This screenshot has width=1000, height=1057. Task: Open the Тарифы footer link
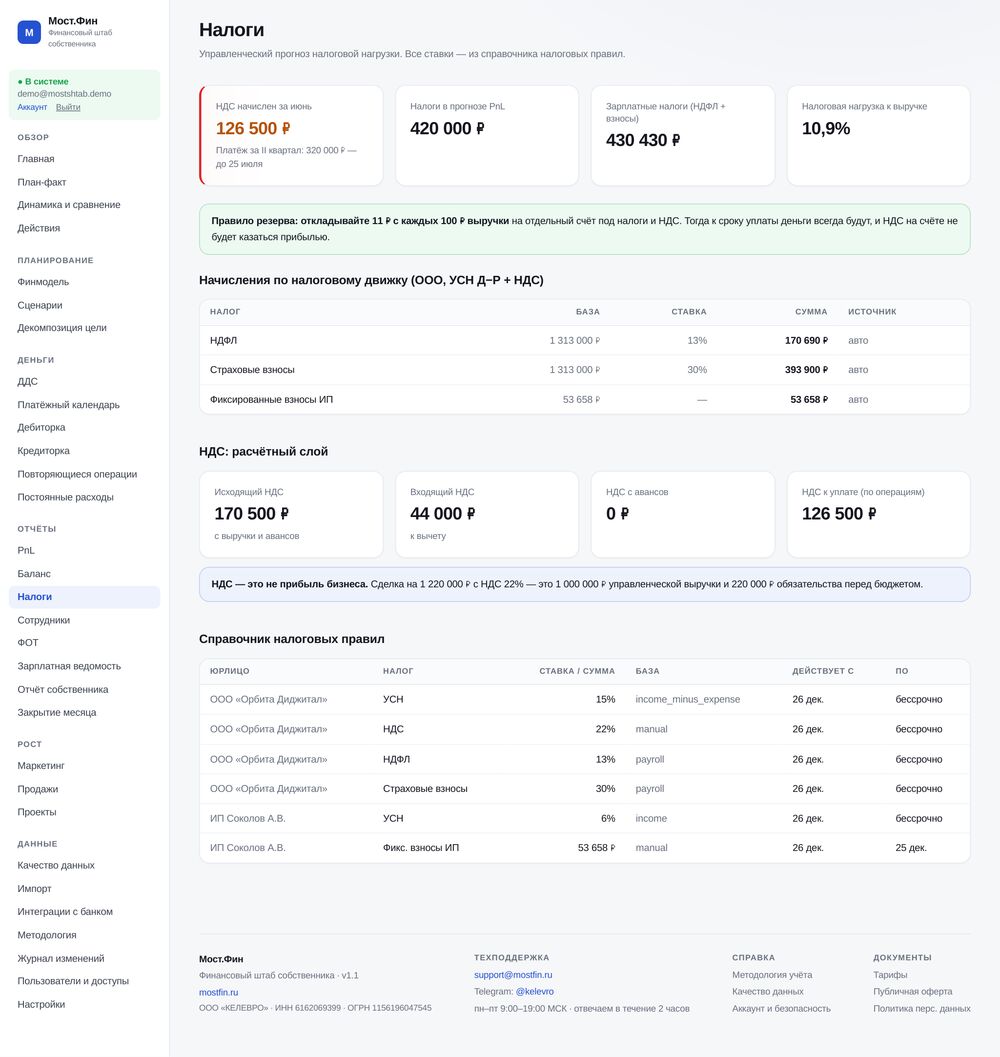[890, 975]
